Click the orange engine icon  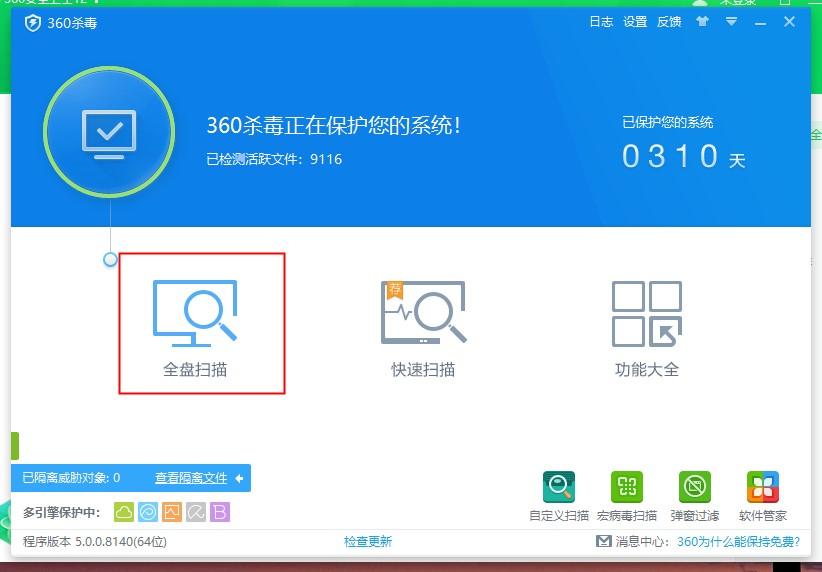tap(172, 512)
